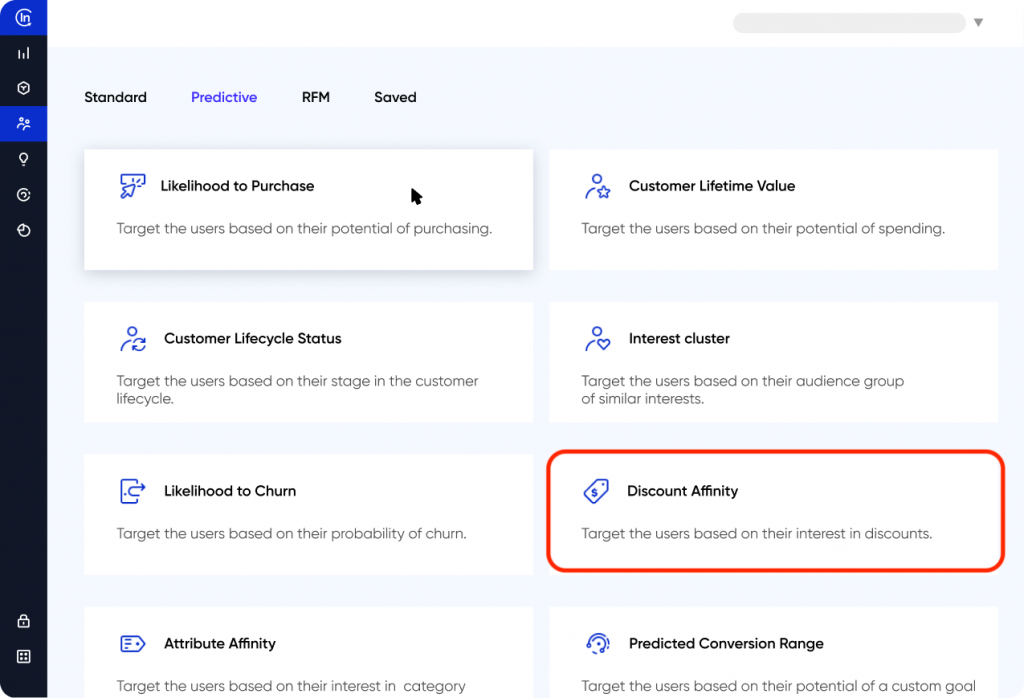Viewport: 1024px width, 698px height.
Task: Switch to the Standard tab
Action: click(115, 97)
